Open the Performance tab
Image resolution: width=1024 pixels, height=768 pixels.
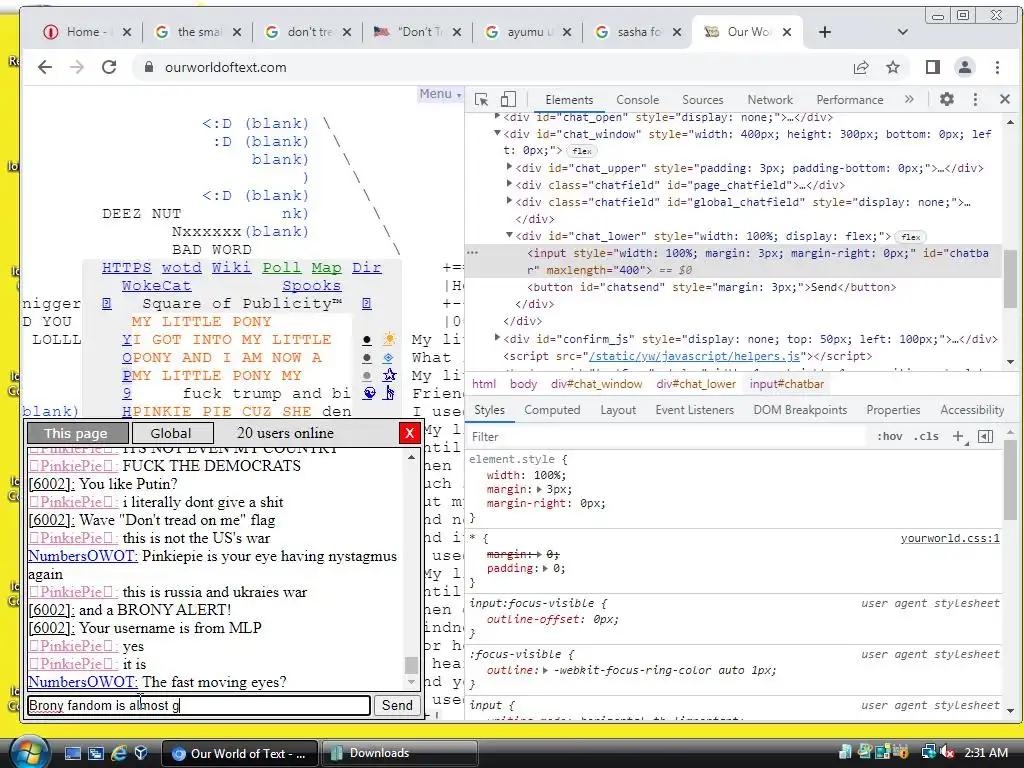850,100
